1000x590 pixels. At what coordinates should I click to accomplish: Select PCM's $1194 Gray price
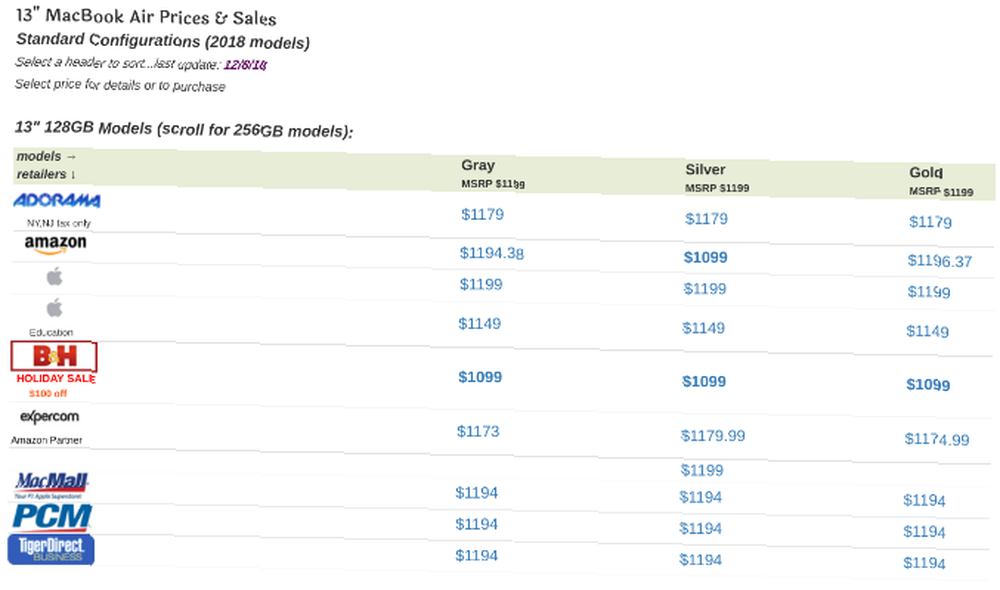click(476, 524)
